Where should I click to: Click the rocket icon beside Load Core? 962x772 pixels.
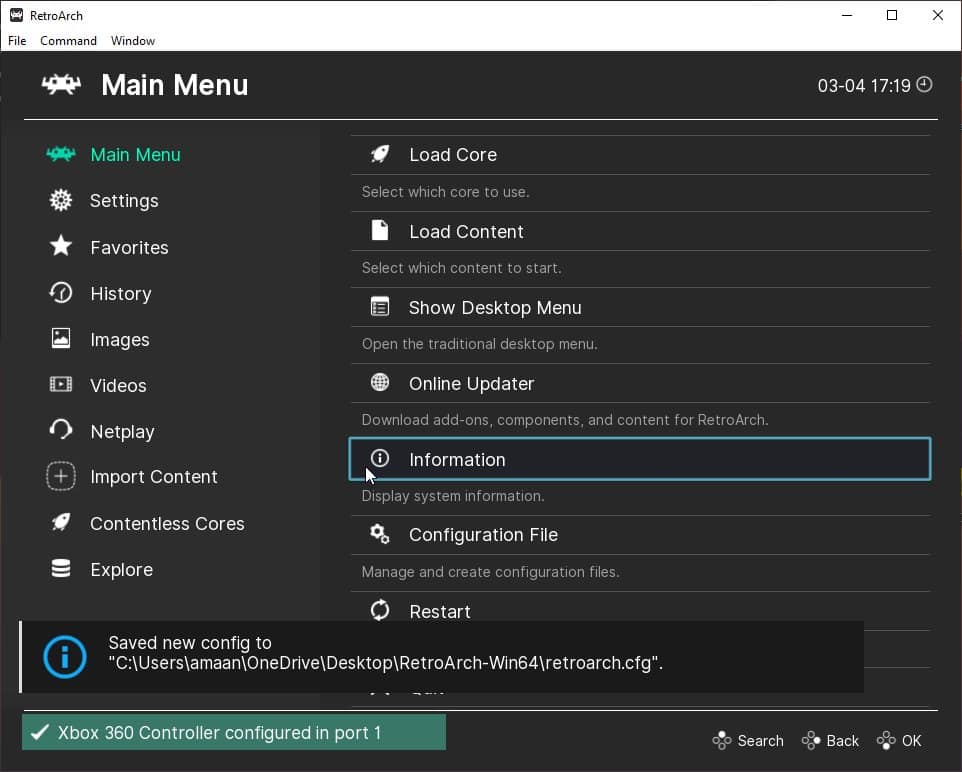tap(380, 154)
